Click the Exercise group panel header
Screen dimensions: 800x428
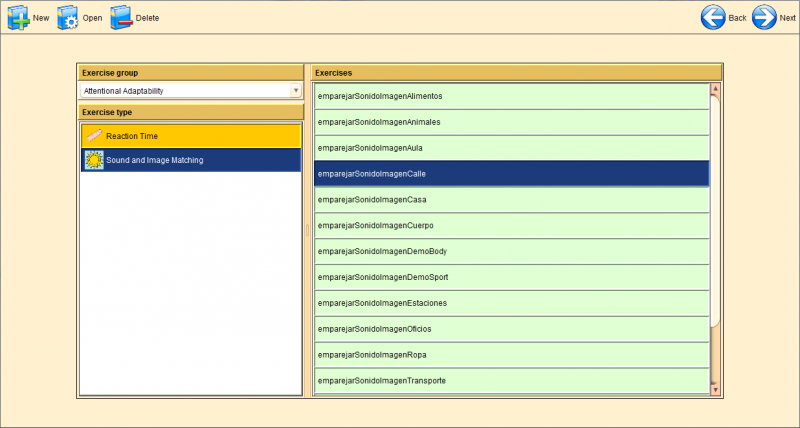191,73
